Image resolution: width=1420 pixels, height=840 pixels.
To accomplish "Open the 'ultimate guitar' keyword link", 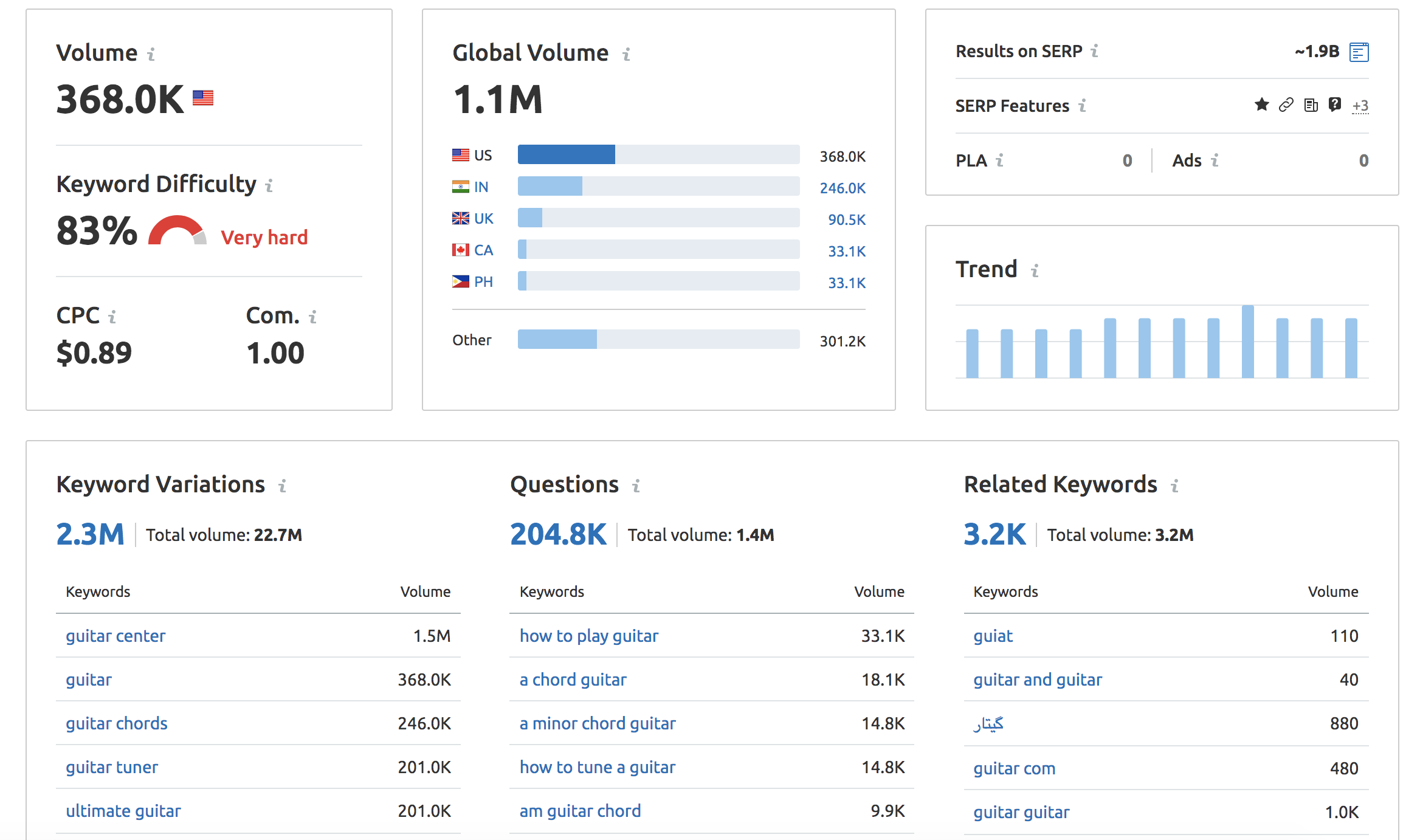I will tap(123, 811).
